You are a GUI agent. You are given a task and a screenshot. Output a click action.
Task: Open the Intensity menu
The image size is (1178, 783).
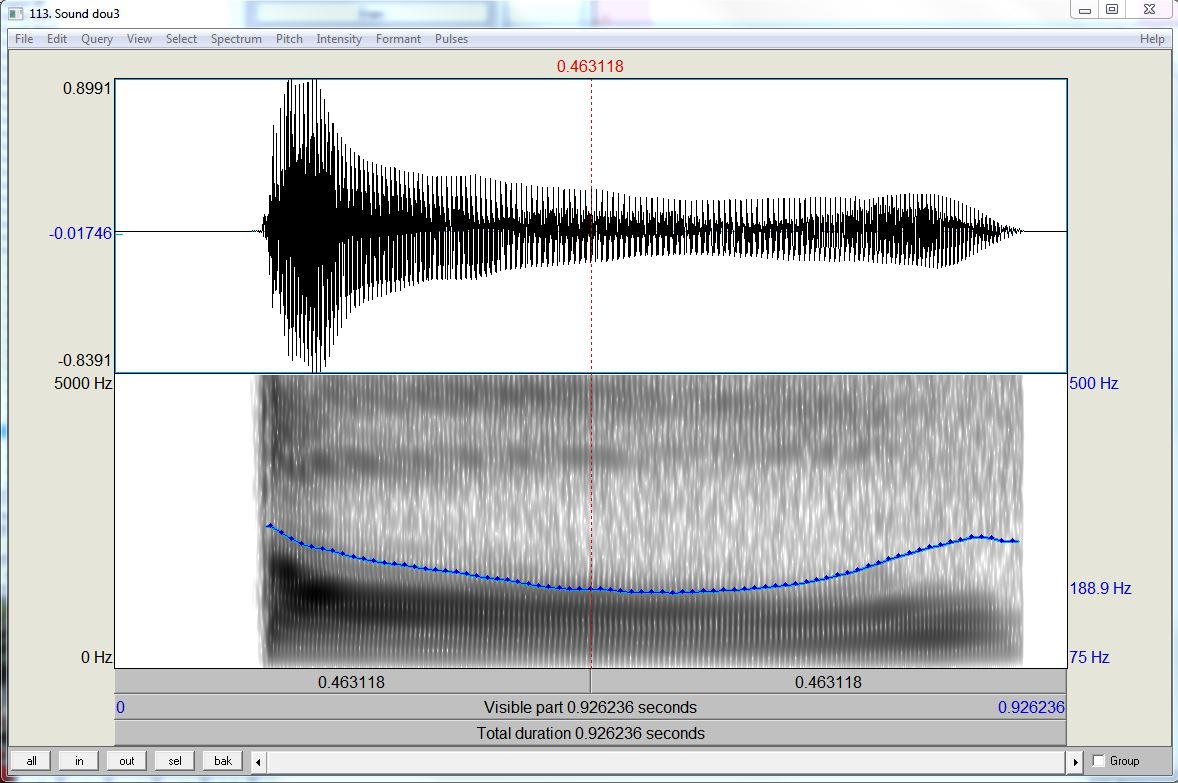[339, 39]
